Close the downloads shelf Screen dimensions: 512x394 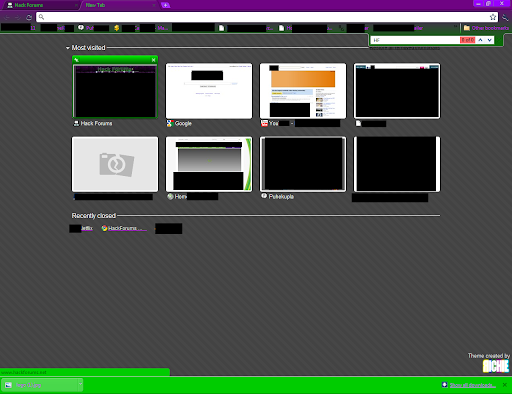[x=505, y=385]
